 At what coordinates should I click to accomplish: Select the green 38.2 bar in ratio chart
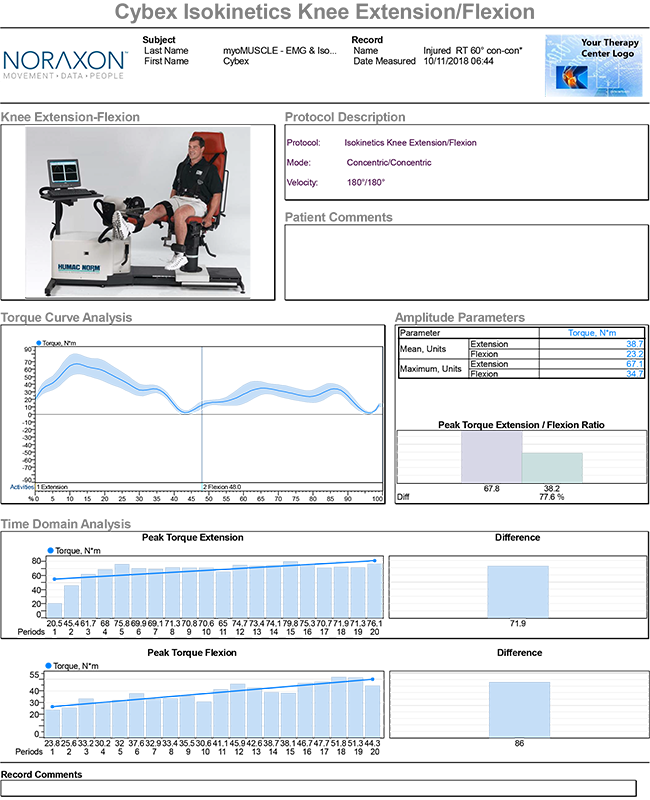pos(552,467)
